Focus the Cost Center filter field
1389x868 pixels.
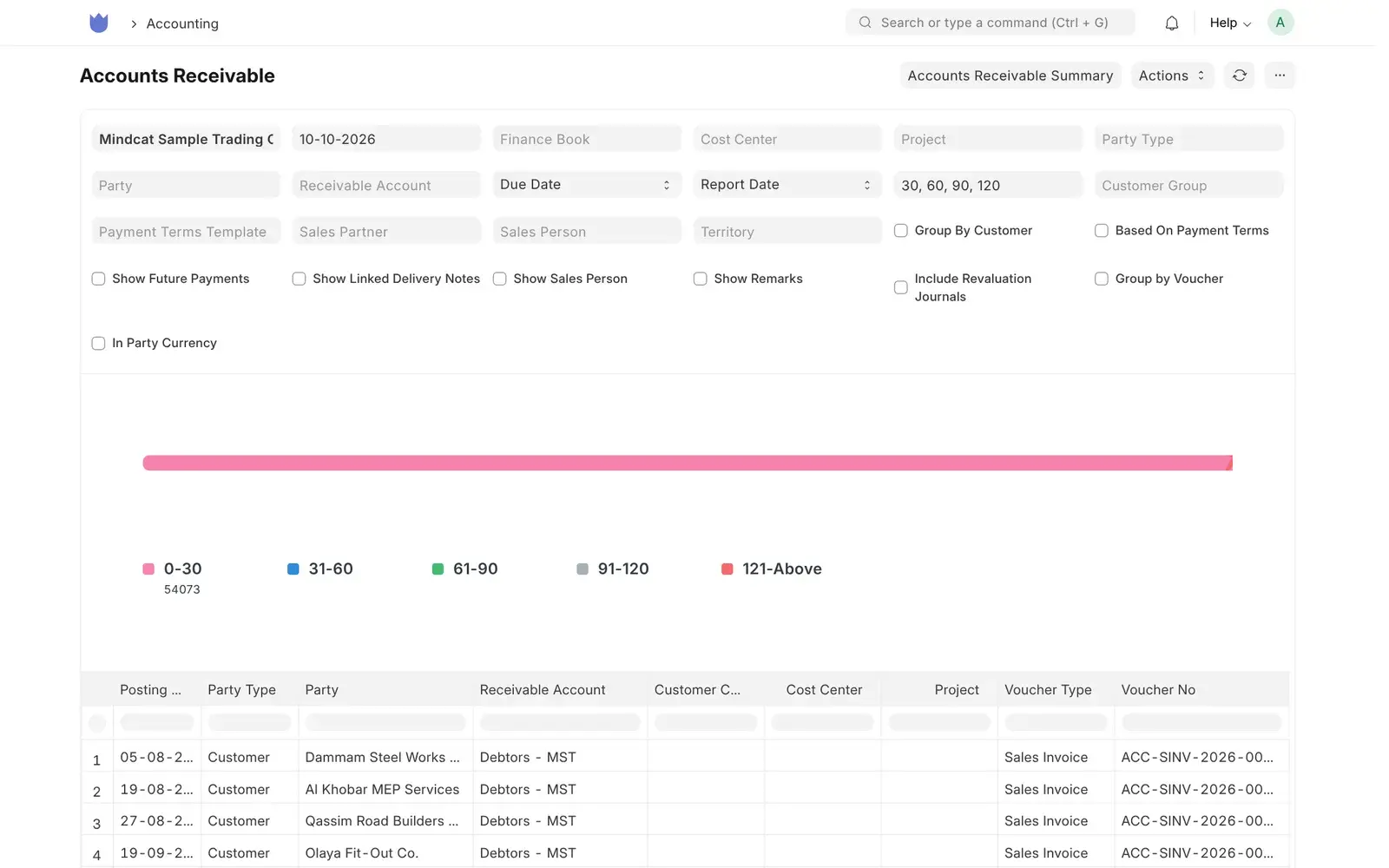[x=787, y=139]
